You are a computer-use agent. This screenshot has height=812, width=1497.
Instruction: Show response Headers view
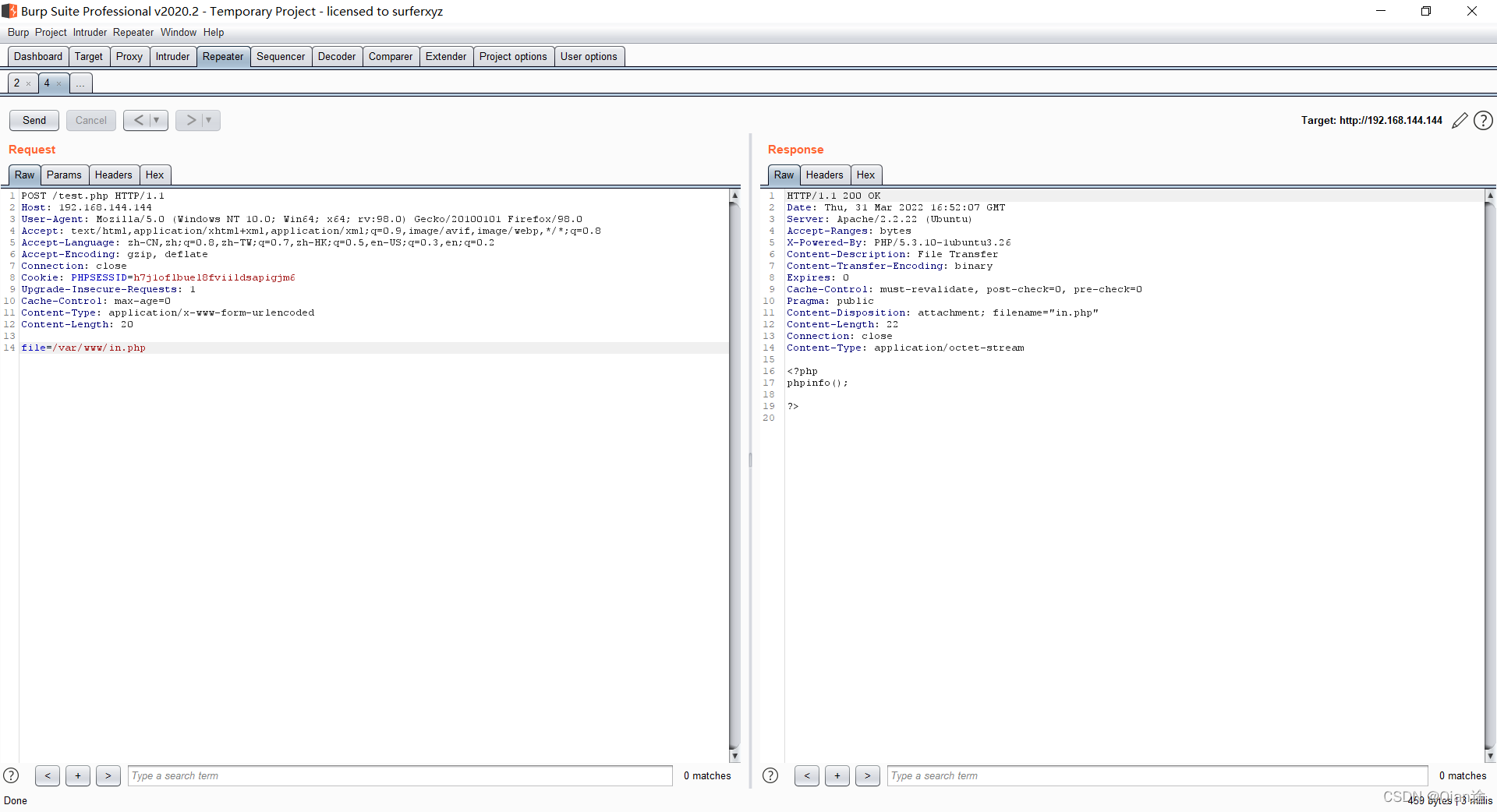(825, 175)
